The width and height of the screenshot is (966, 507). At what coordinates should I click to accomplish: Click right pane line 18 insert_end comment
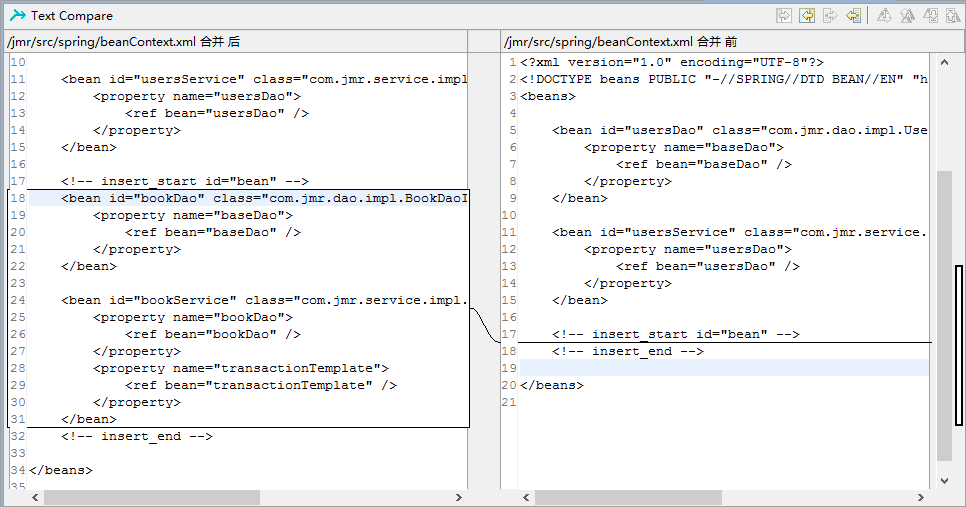[x=628, y=351]
